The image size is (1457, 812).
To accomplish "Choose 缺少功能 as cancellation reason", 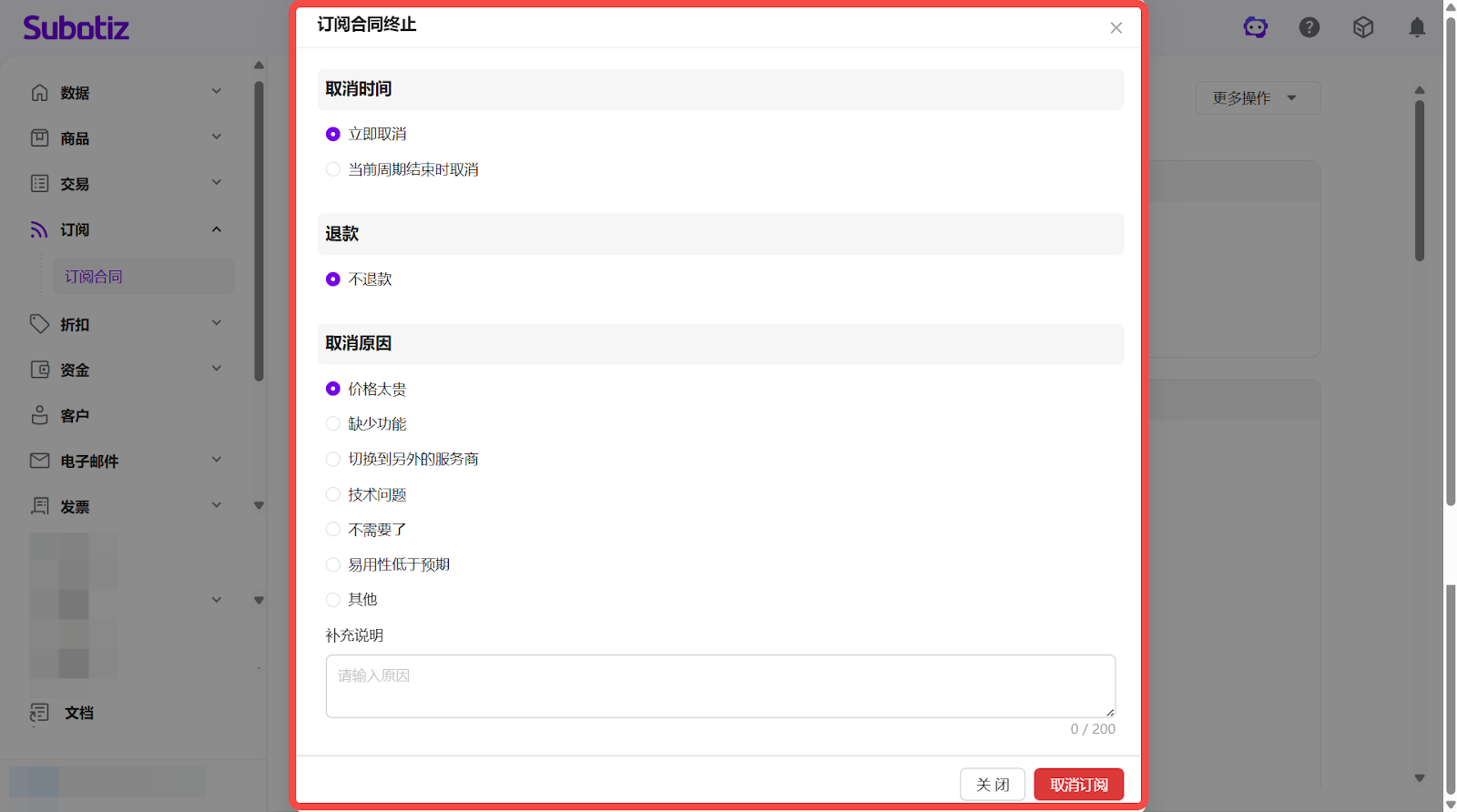I will click(333, 424).
